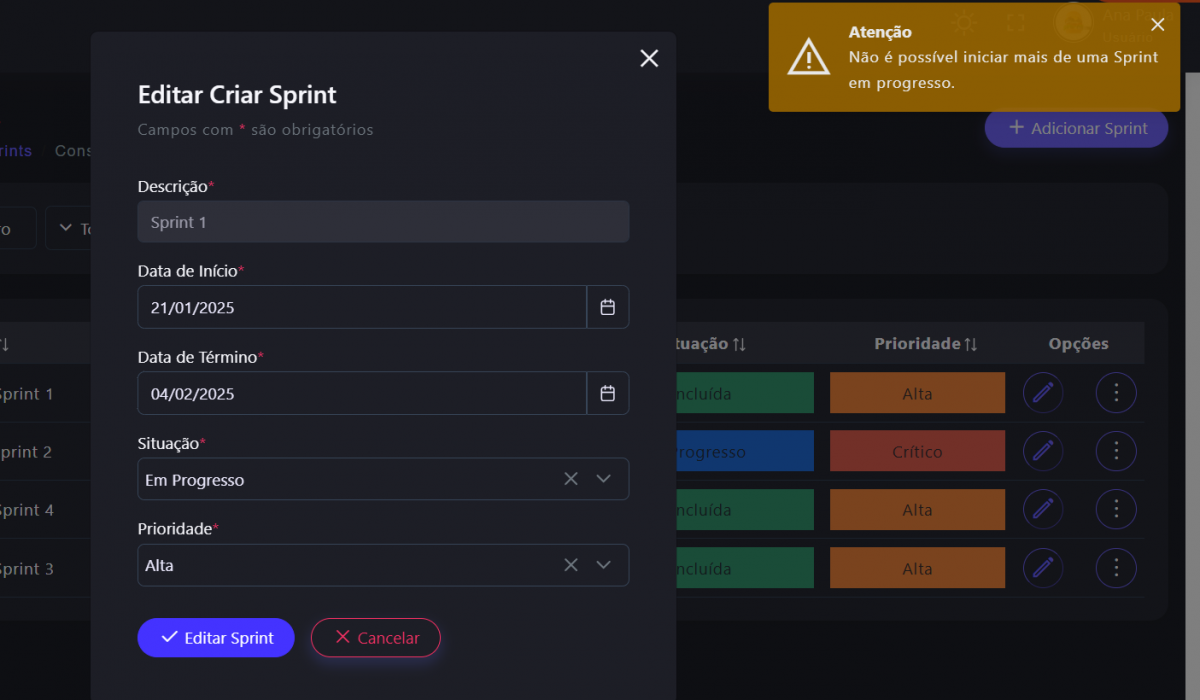Sort the table by Prioridade column
The height and width of the screenshot is (700, 1200).
[x=925, y=344]
